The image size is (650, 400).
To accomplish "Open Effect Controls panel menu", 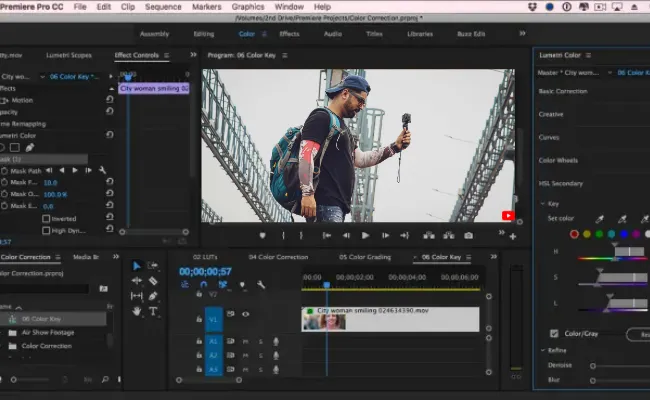I will pyautogui.click(x=167, y=55).
